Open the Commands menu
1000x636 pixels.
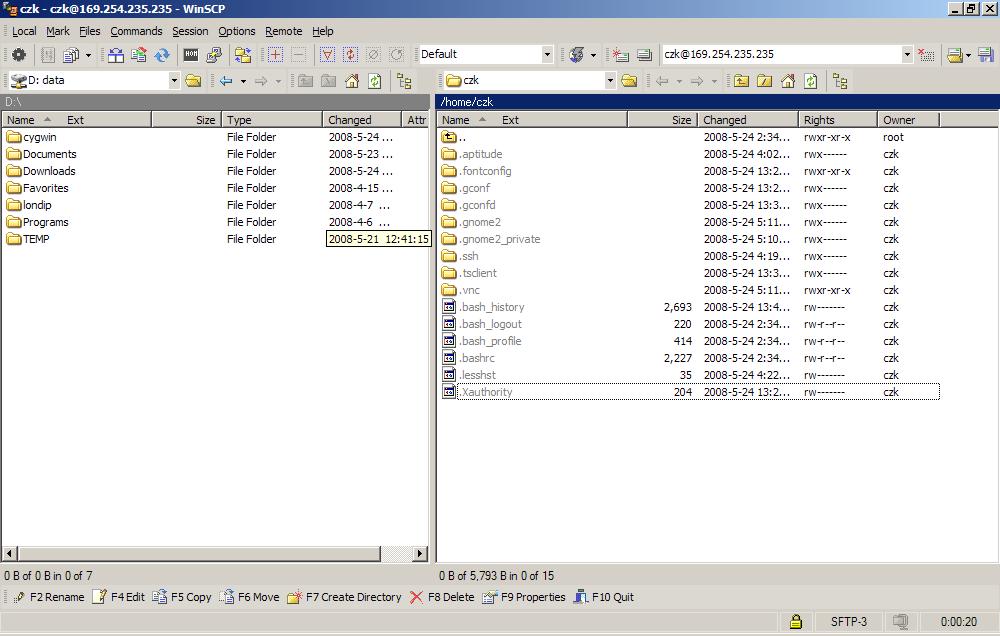[136, 31]
